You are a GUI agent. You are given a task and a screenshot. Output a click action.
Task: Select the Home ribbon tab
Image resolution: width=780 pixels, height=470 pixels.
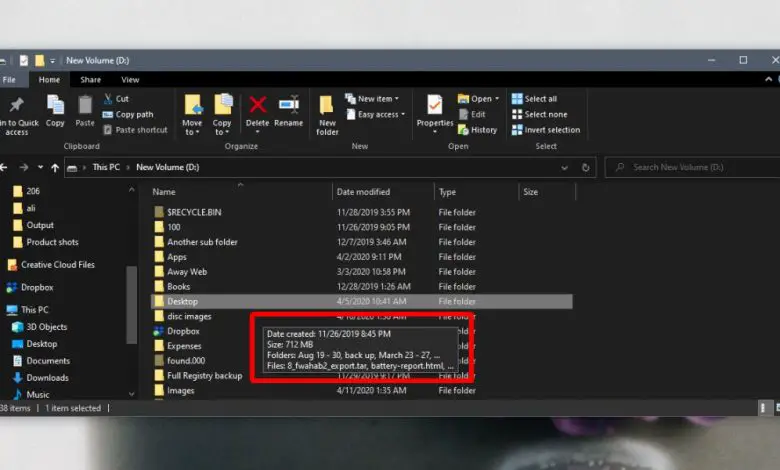pyautogui.click(x=49, y=80)
